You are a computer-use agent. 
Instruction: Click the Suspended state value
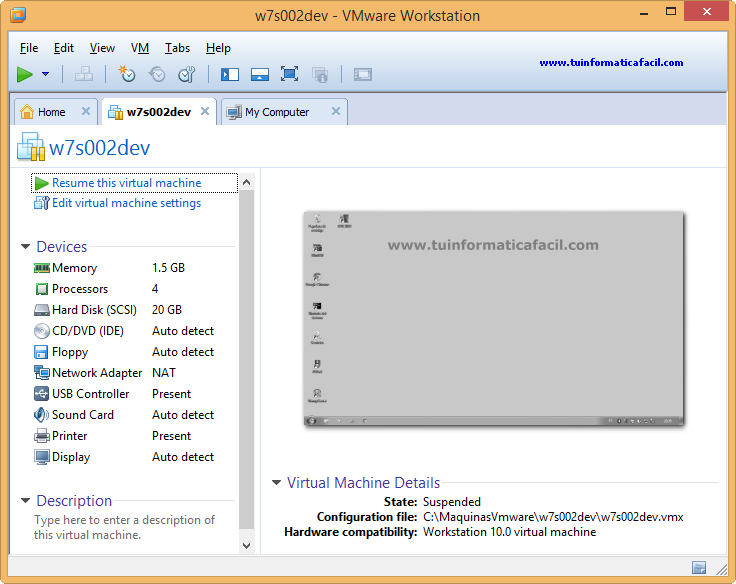pos(452,502)
